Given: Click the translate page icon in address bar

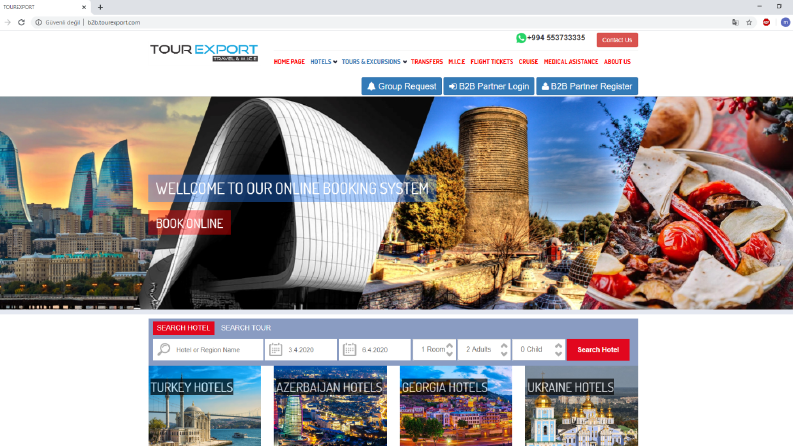Looking at the screenshot, I should coord(735,22).
